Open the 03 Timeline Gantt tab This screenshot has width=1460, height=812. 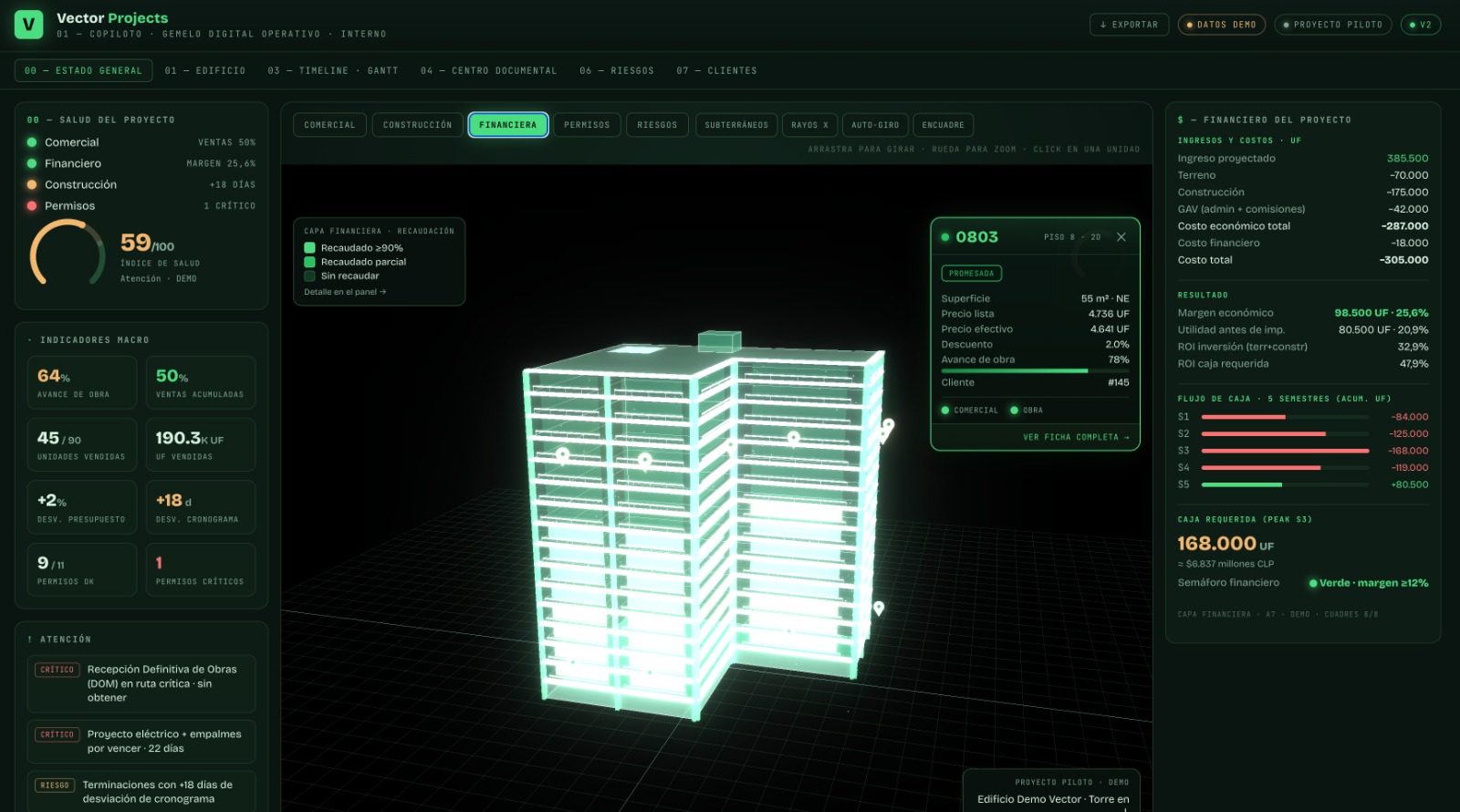(x=333, y=70)
